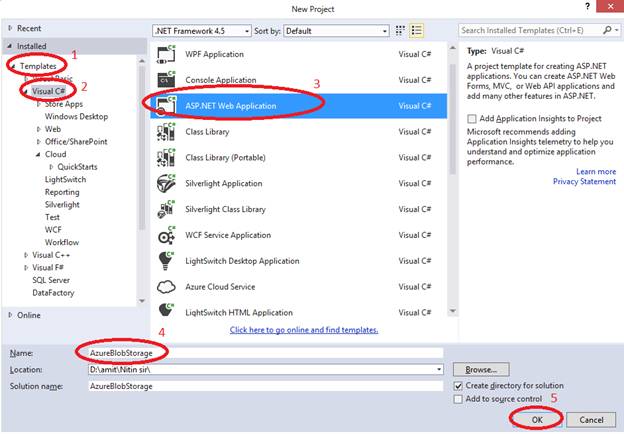Screen dimensions: 624x434
Task: Click the Class Library (Portable) icon
Action: [166, 158]
